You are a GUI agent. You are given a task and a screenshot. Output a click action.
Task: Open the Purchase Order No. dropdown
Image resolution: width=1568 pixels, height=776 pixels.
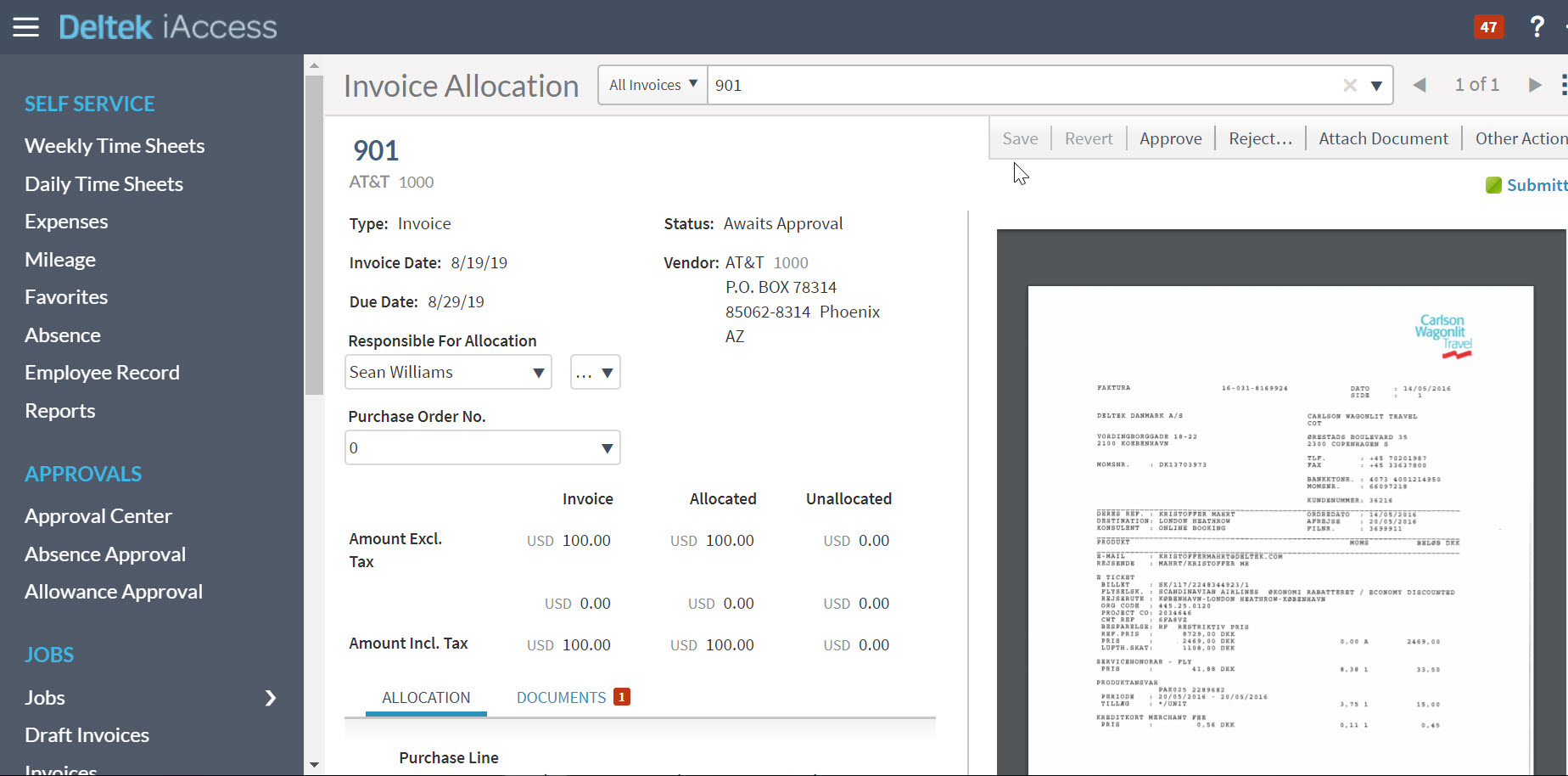(607, 448)
